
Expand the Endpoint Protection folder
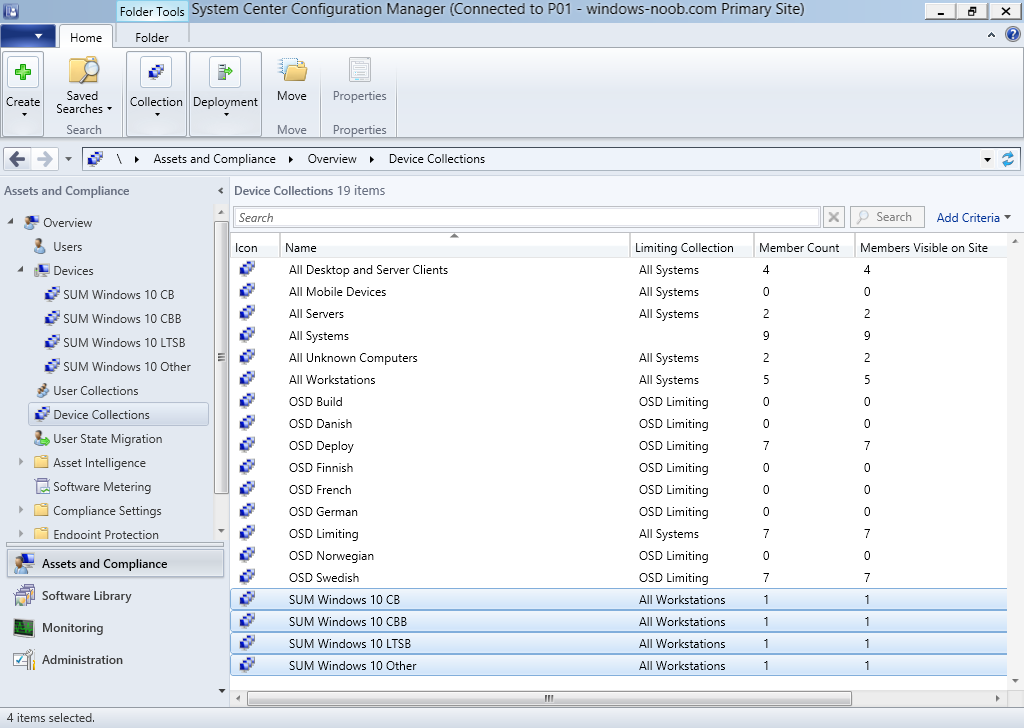coord(20,533)
